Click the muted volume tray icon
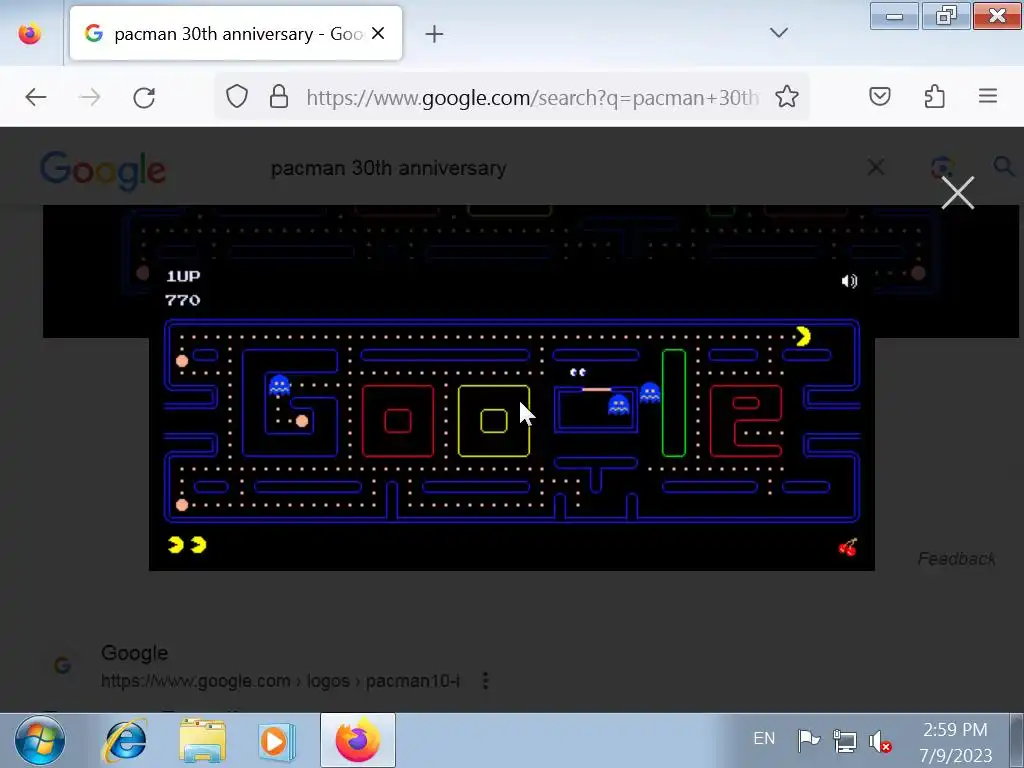 coord(880,742)
